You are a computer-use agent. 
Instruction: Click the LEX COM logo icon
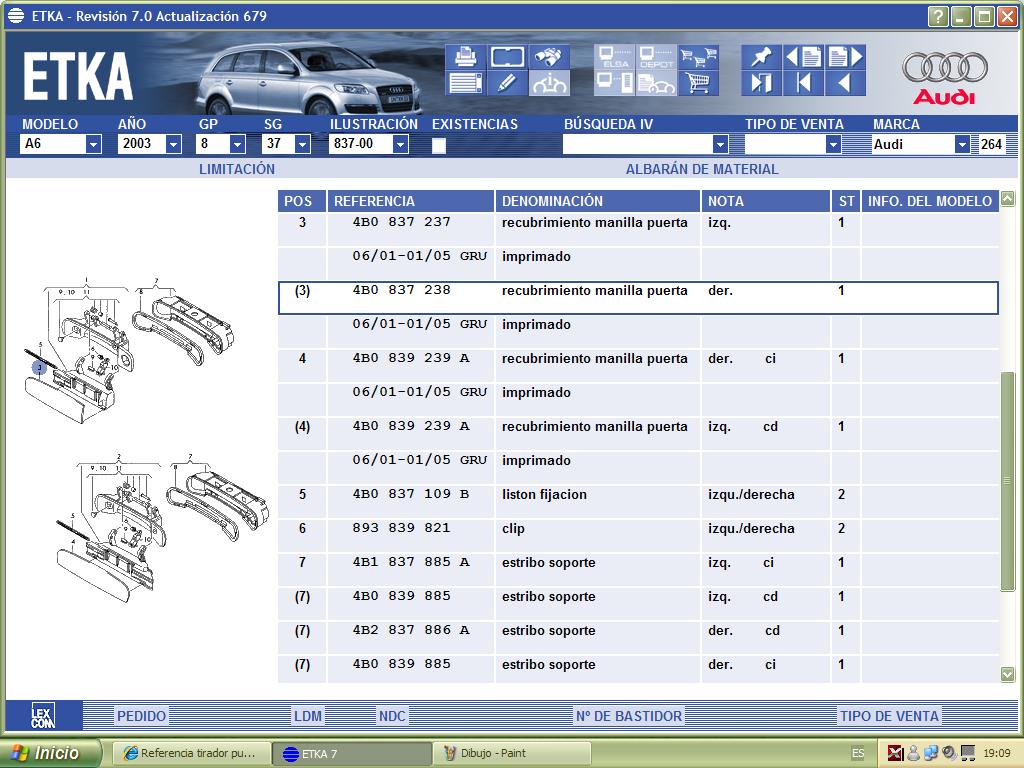[43, 716]
